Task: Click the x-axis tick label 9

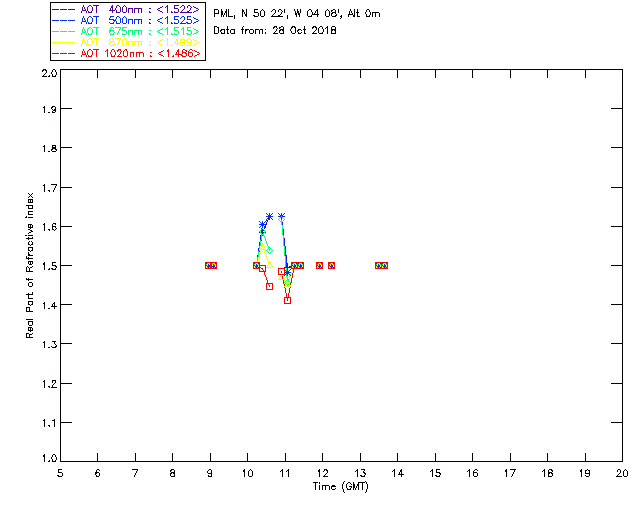Action: (210, 473)
